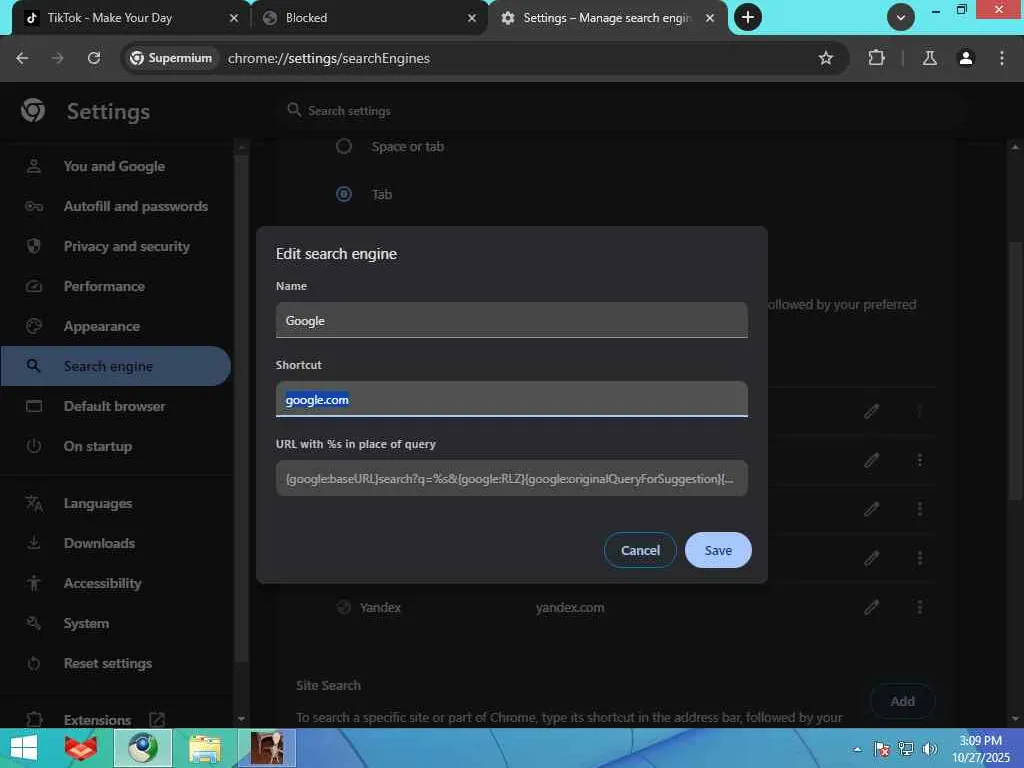Click the Name field containing Google
1024x768 pixels.
(x=511, y=320)
